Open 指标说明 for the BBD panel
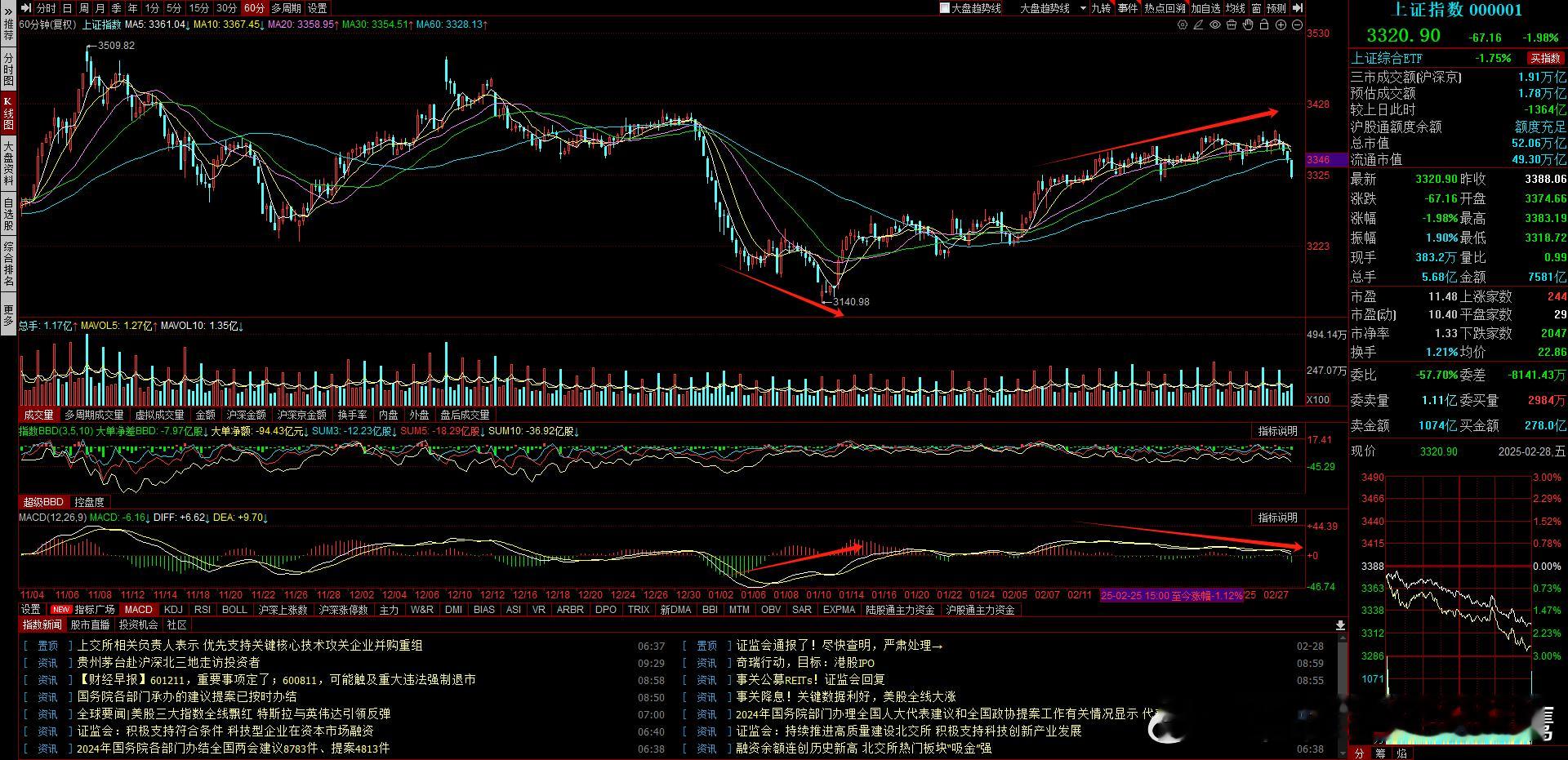 1277,431
